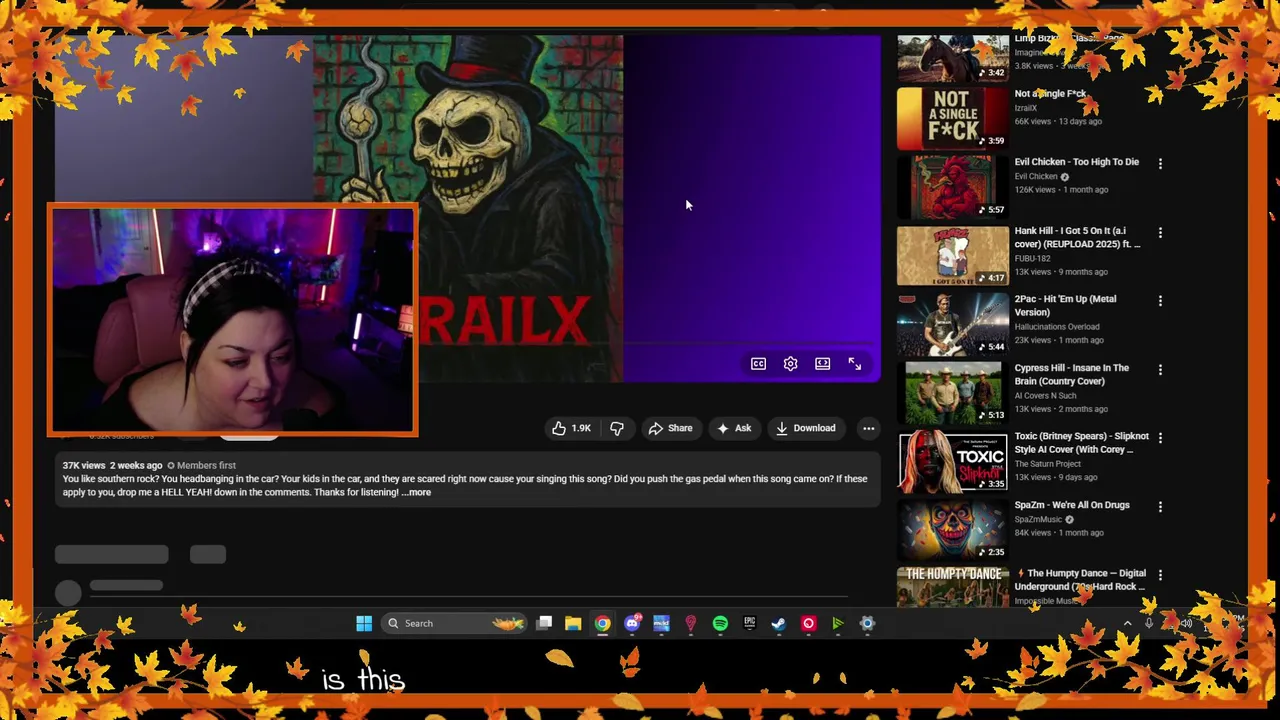Open Epic Games Launcher from taskbar

(x=749, y=623)
